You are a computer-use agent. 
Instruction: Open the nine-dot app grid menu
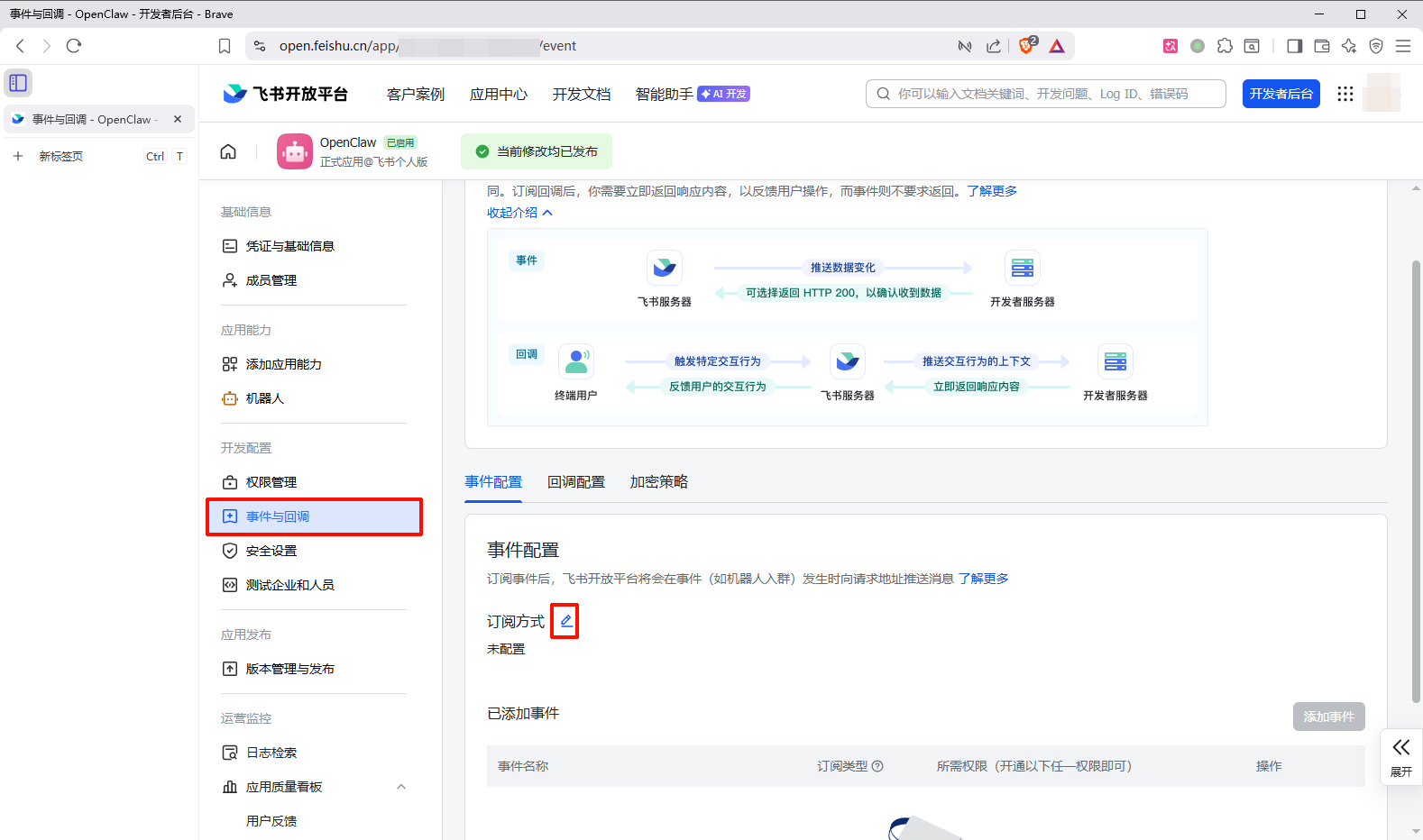[x=1345, y=94]
